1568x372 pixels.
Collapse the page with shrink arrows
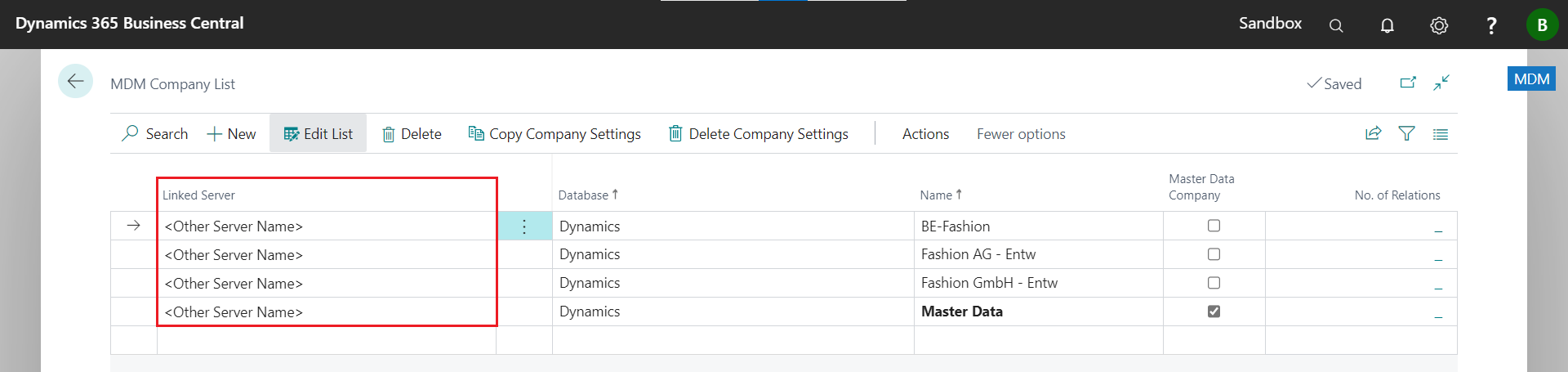pos(1441,83)
